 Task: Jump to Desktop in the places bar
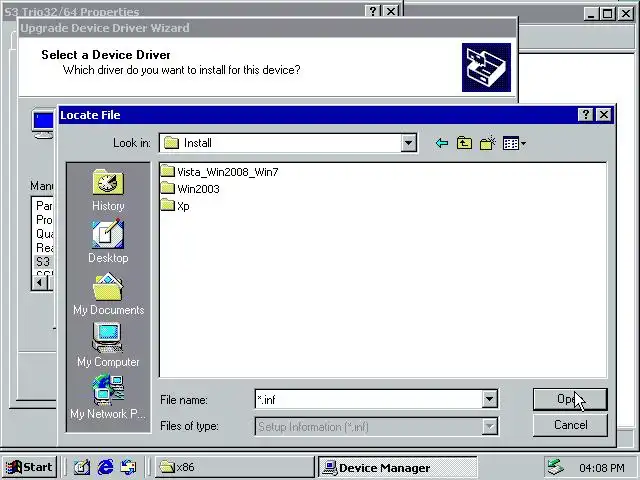pyautogui.click(x=108, y=242)
